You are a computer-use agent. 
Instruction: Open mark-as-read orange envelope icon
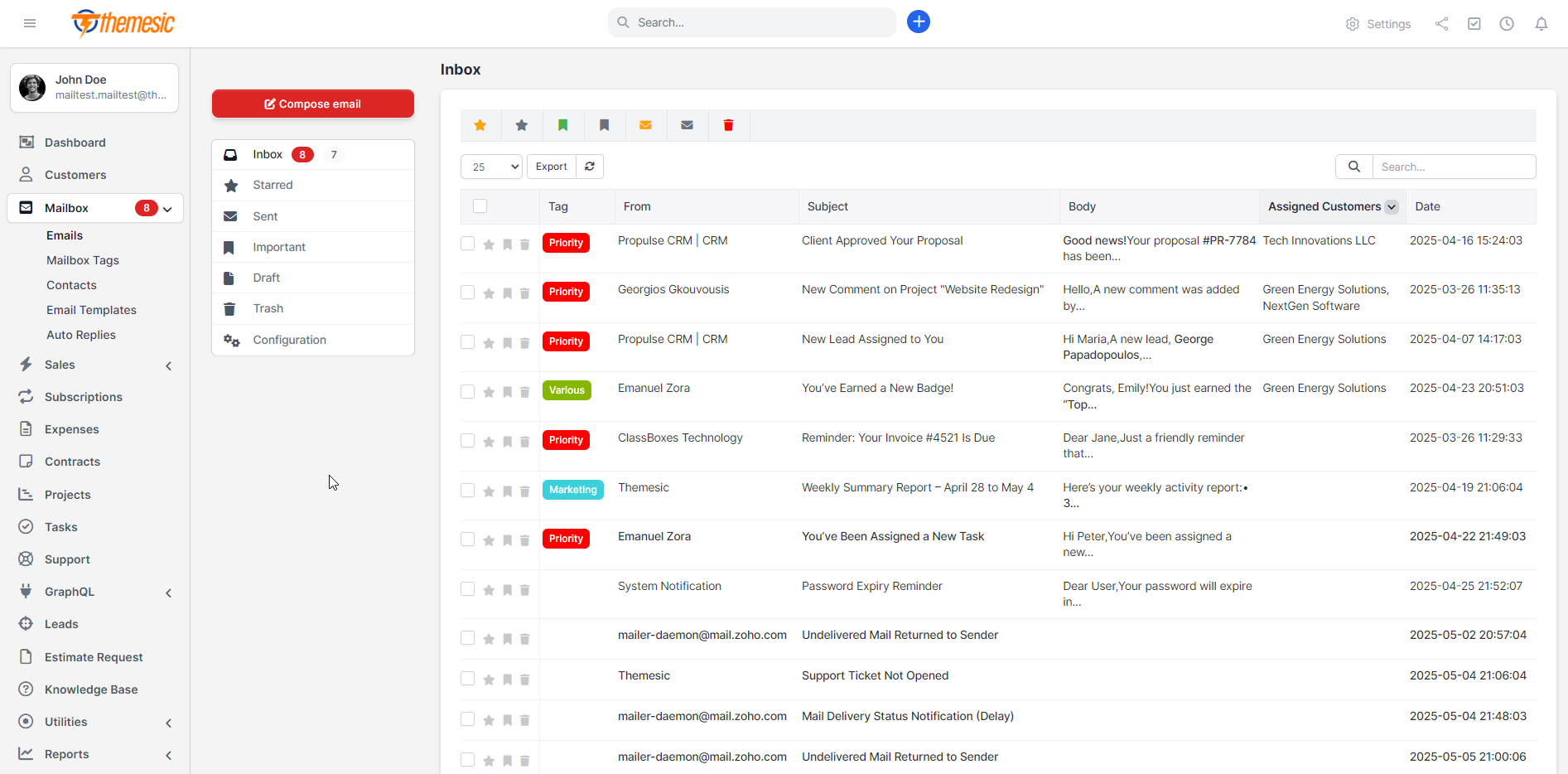(x=645, y=125)
